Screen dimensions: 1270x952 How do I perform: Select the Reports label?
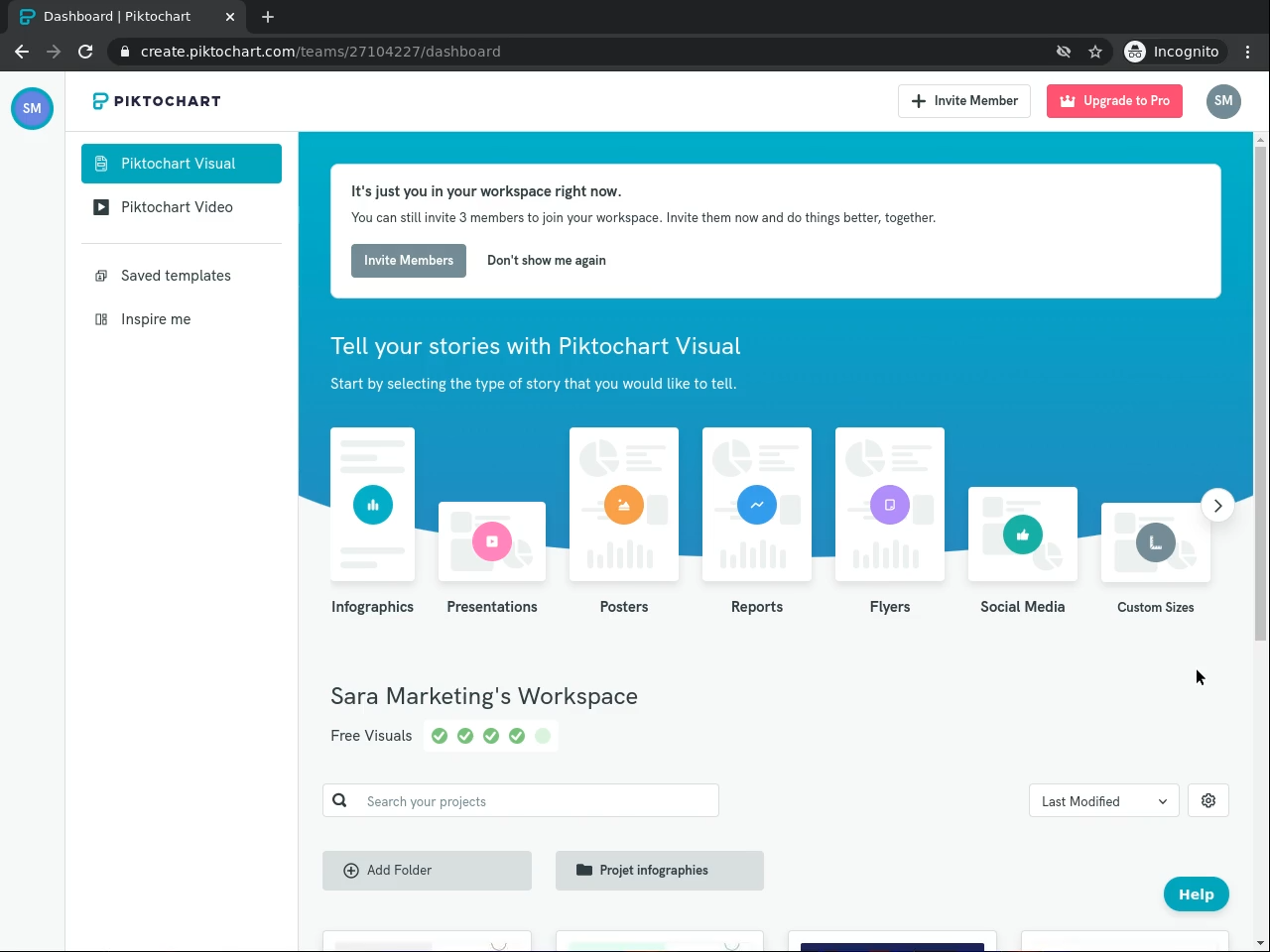[x=757, y=607]
